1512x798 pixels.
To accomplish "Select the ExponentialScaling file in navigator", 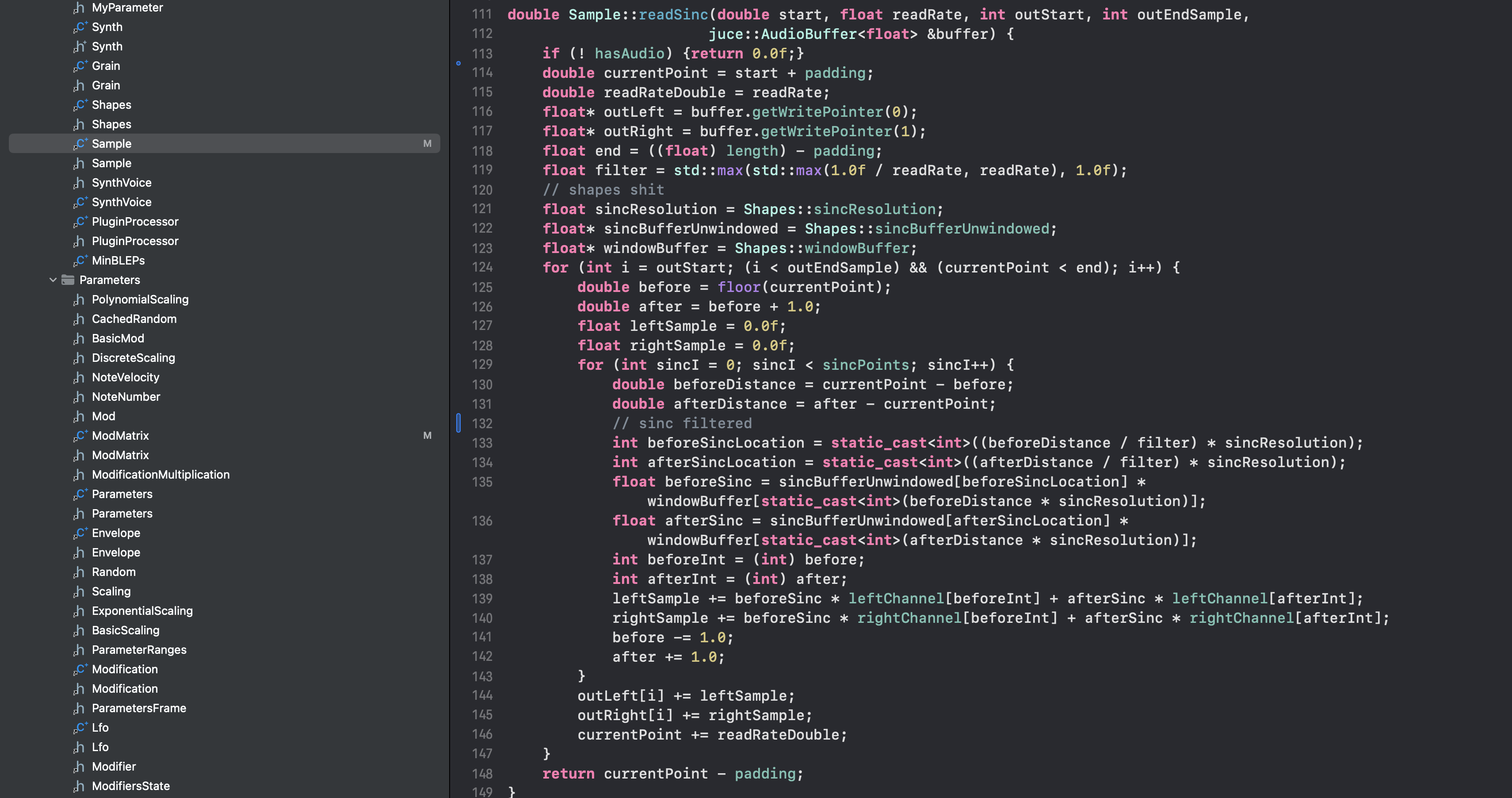I will (x=142, y=611).
